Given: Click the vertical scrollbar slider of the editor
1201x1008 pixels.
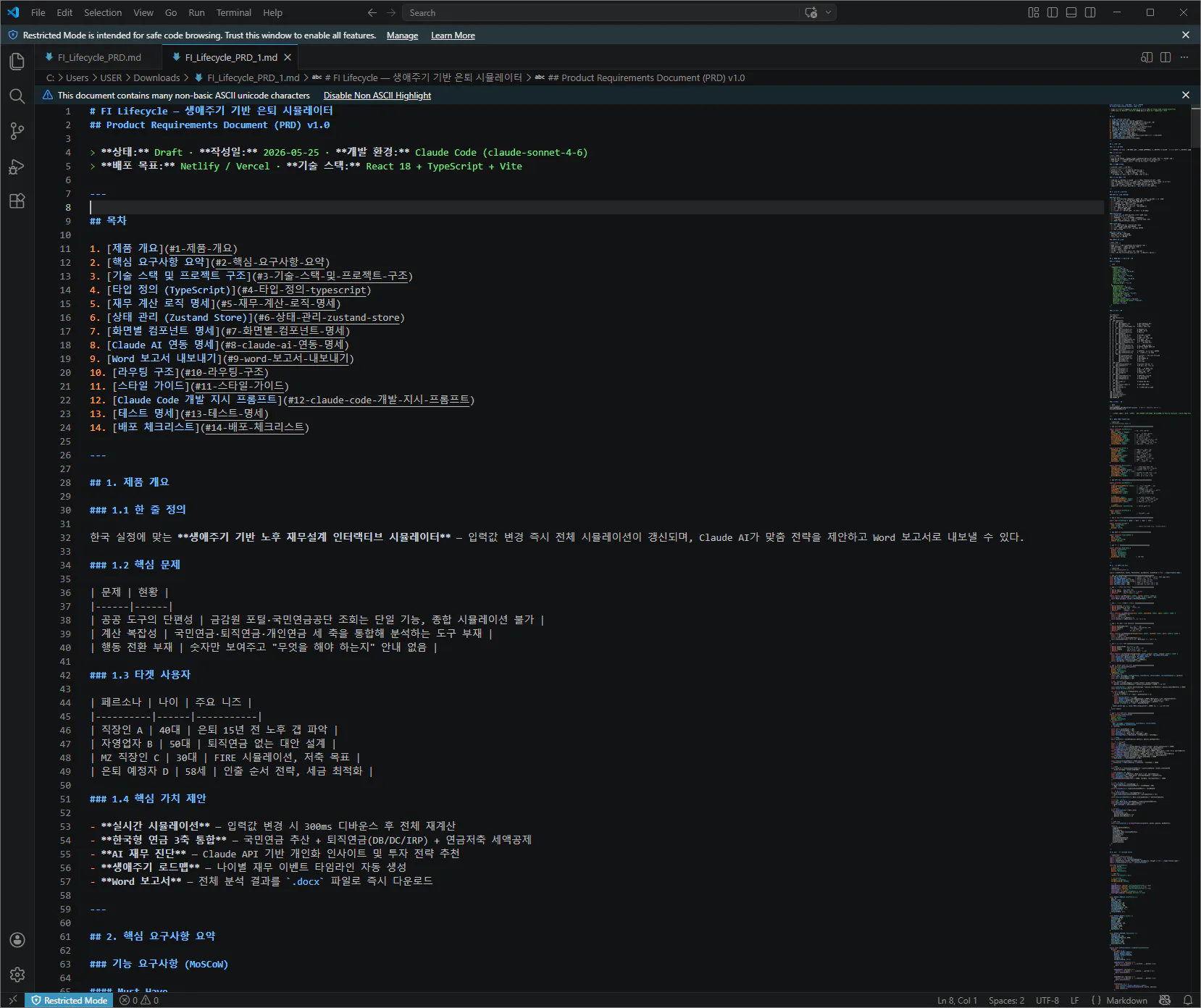Looking at the screenshot, I should click(1195, 127).
